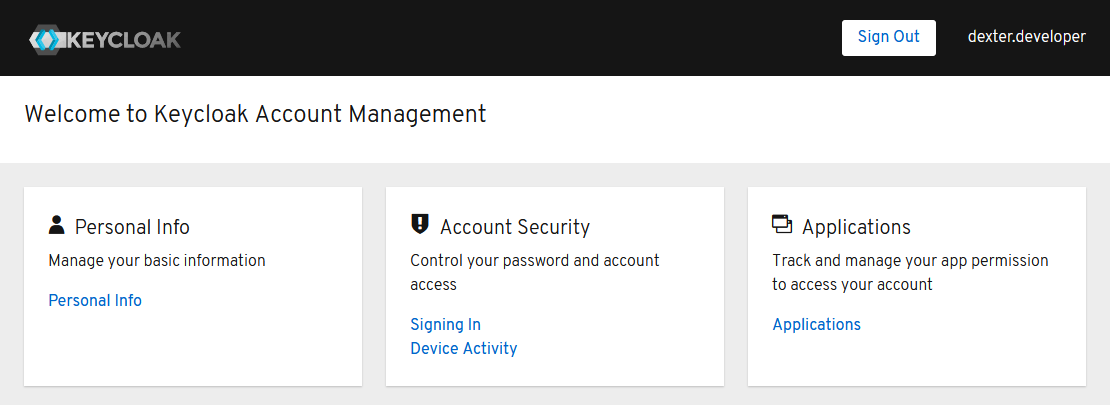Click "Manage your basic information" description
This screenshot has width=1110, height=405.
pyautogui.click(x=157, y=260)
